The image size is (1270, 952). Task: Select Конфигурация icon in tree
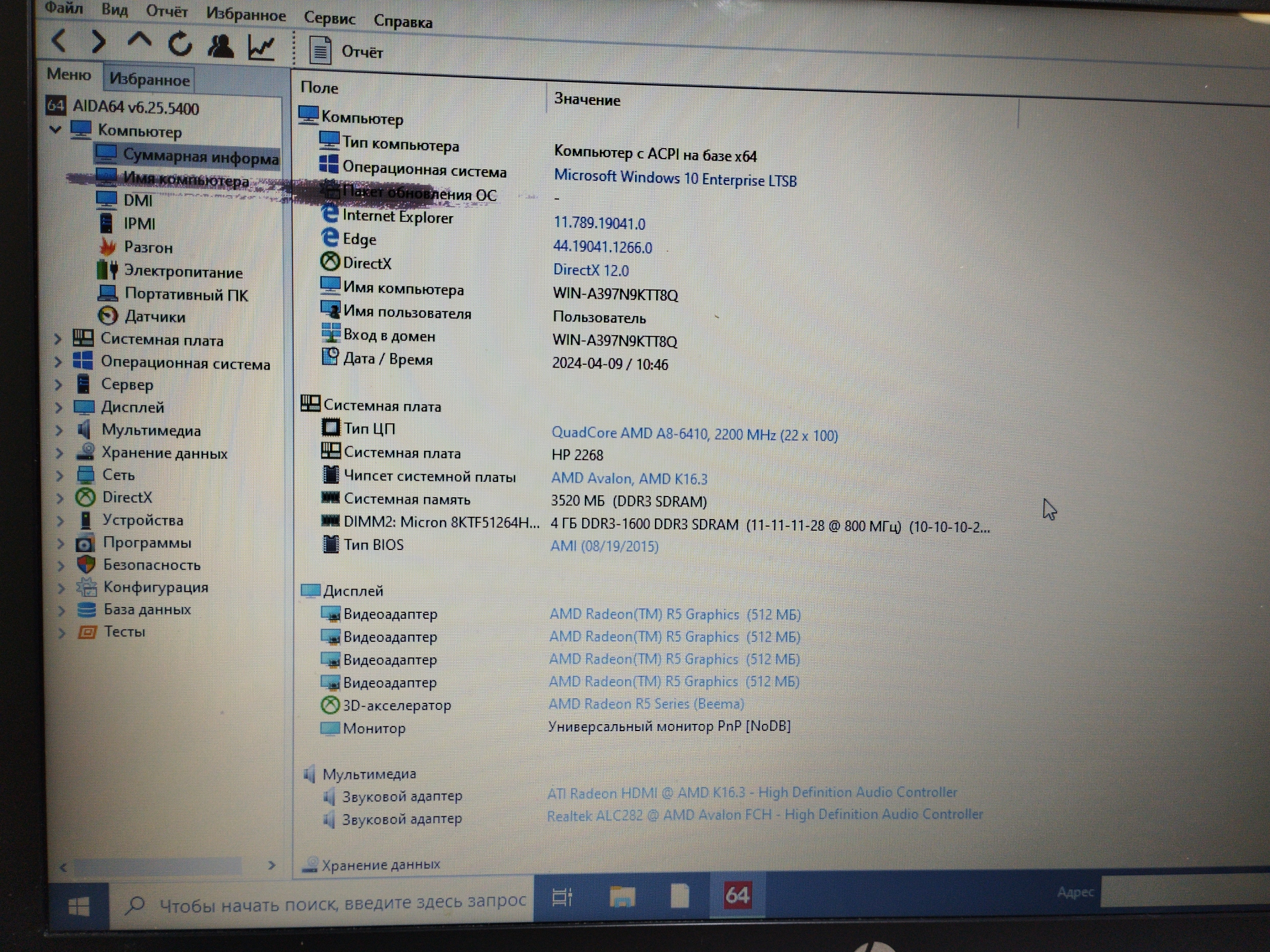tap(86, 587)
